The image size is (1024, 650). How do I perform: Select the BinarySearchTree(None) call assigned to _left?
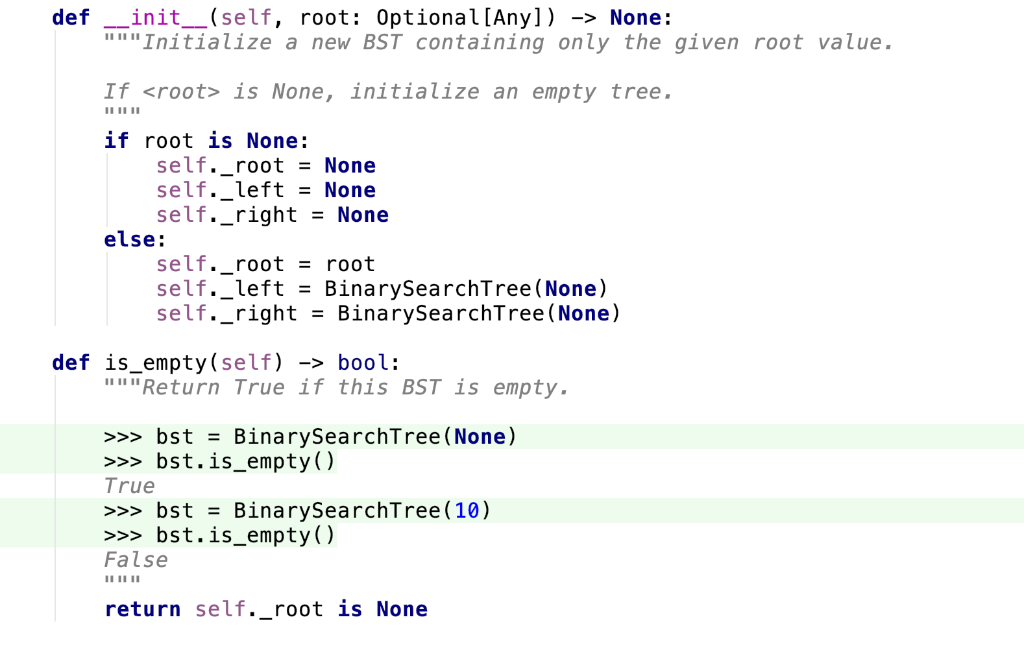pyautogui.click(x=465, y=288)
